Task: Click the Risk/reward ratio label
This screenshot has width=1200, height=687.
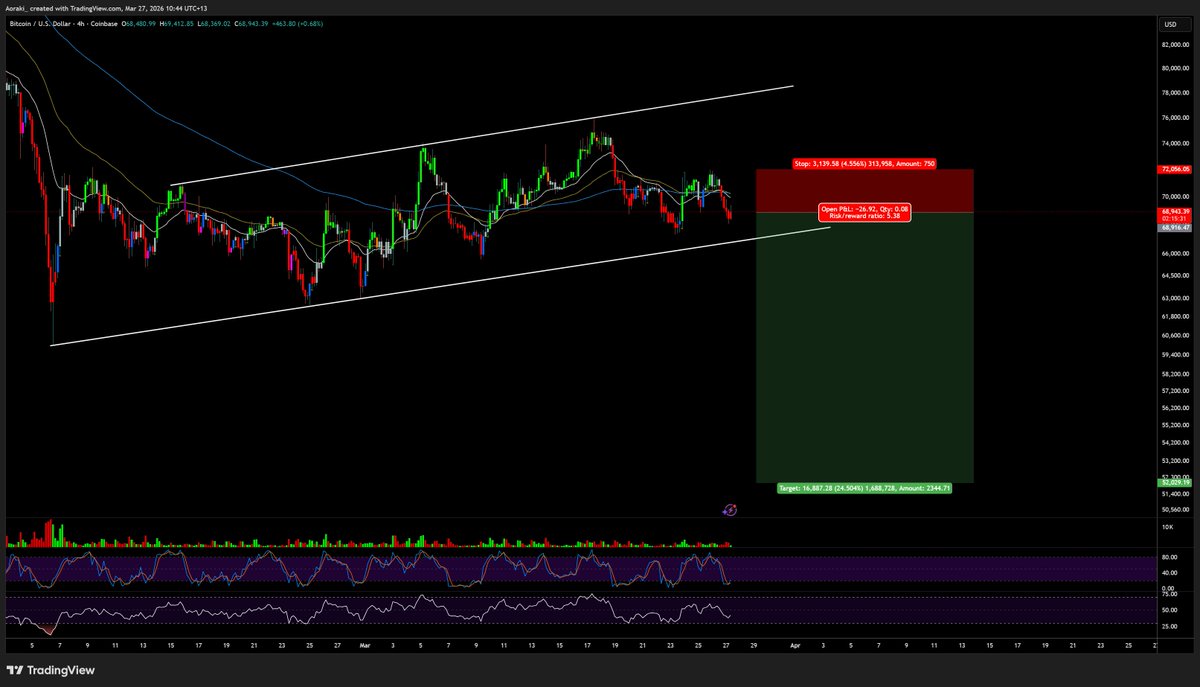Action: coord(865,216)
